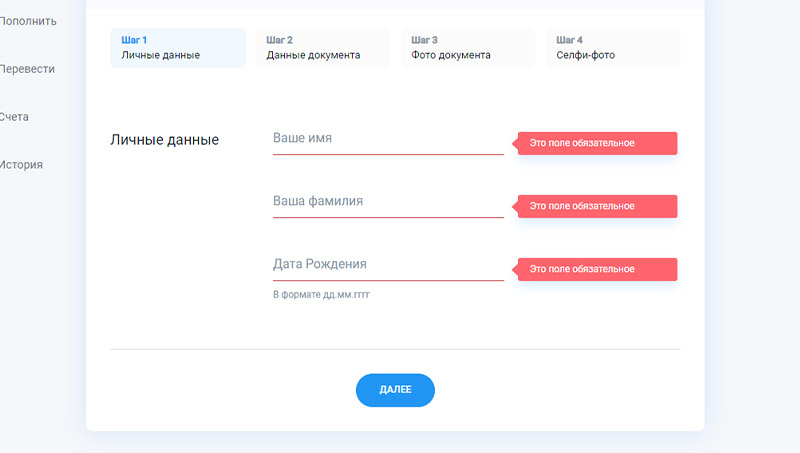Click the Личные данные section heading
The height and width of the screenshot is (453, 800).
(x=164, y=140)
